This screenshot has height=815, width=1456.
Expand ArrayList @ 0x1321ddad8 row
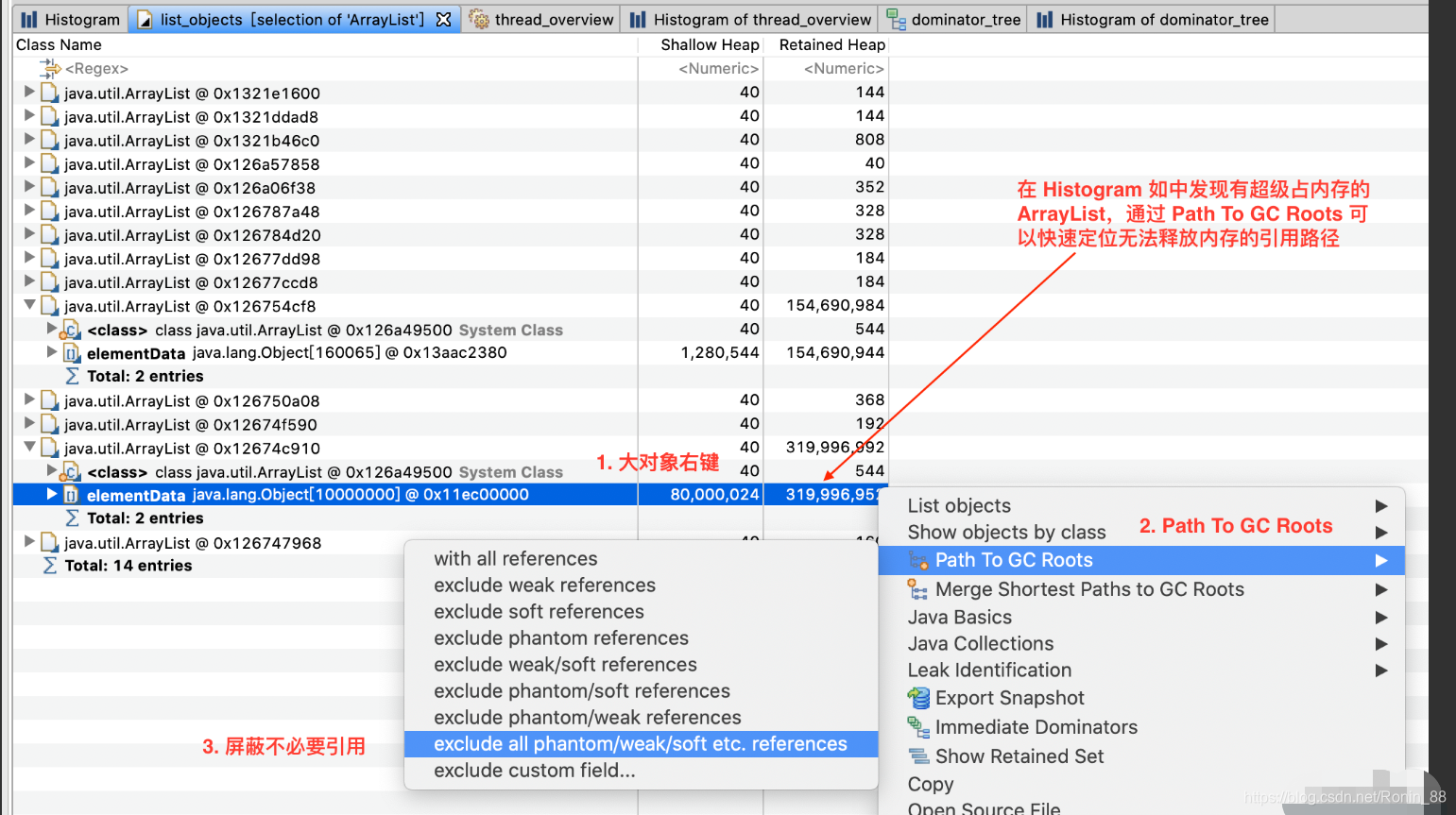pos(29,115)
